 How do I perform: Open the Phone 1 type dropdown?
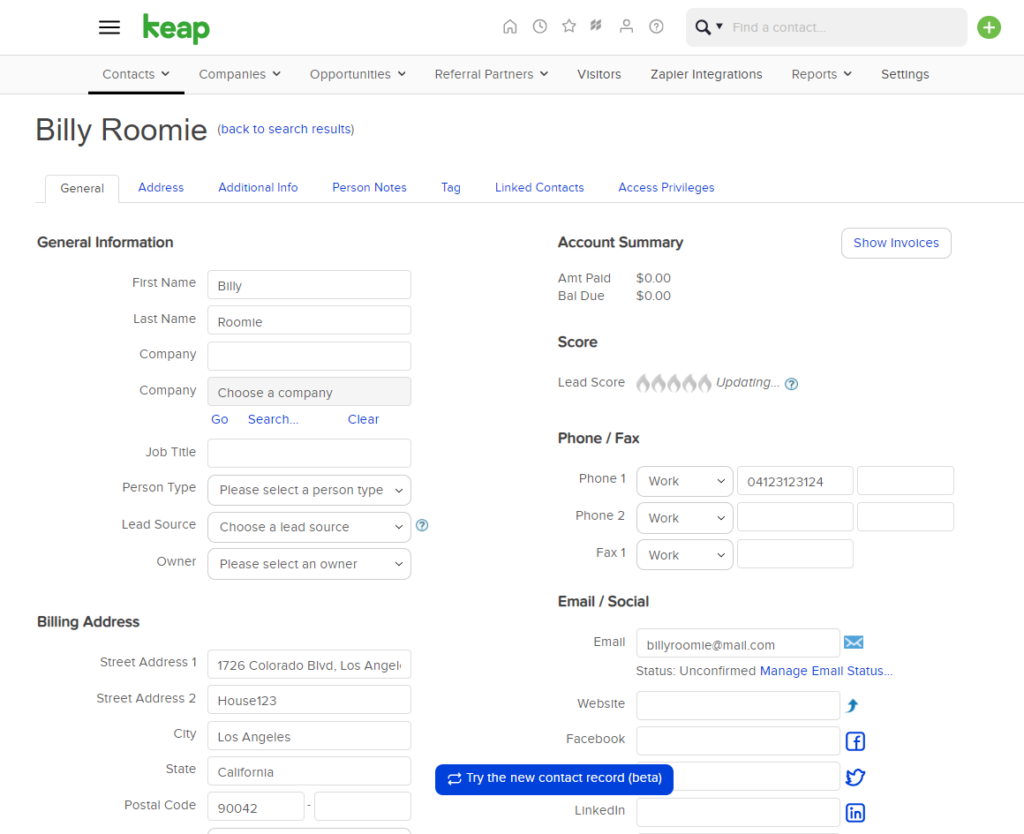click(685, 481)
